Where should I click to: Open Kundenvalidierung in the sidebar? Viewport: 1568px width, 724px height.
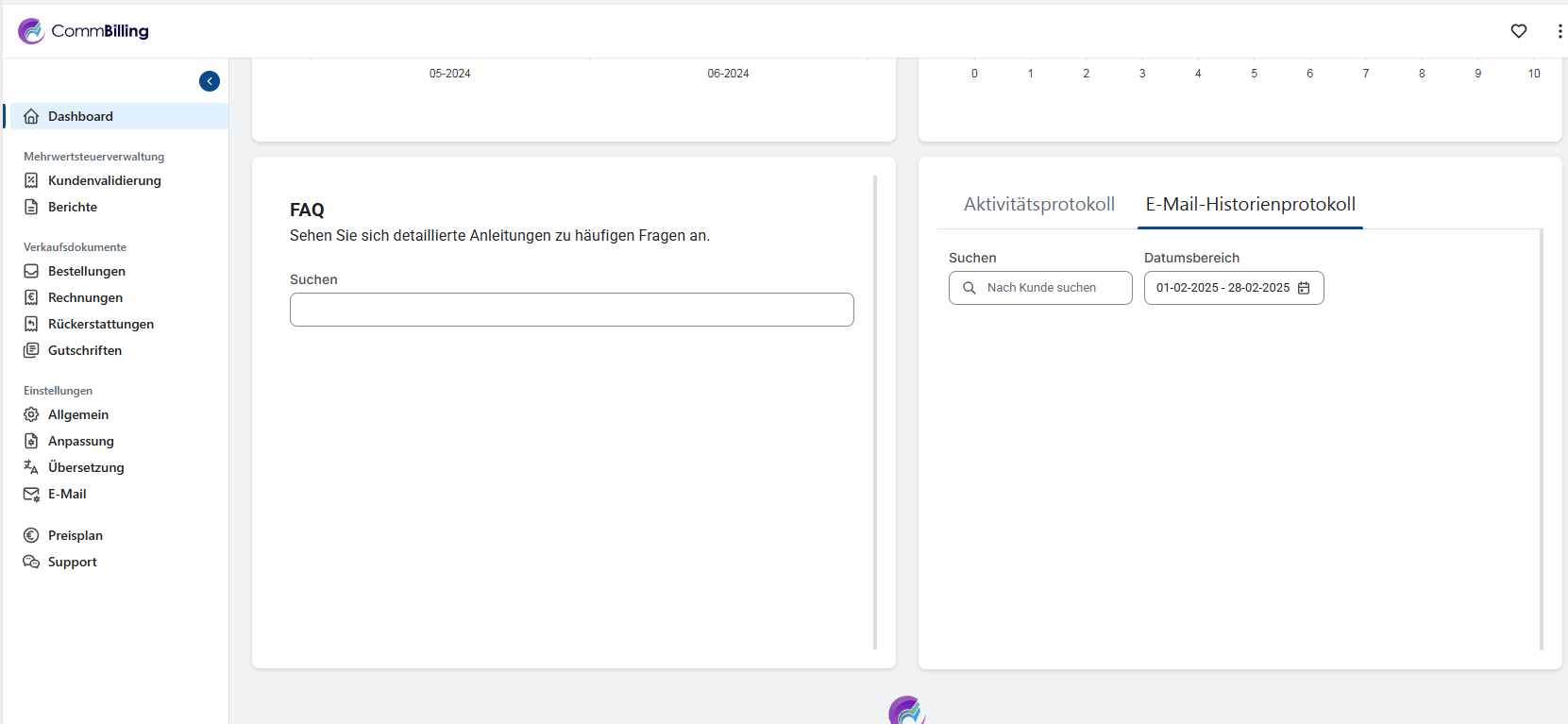(x=104, y=180)
